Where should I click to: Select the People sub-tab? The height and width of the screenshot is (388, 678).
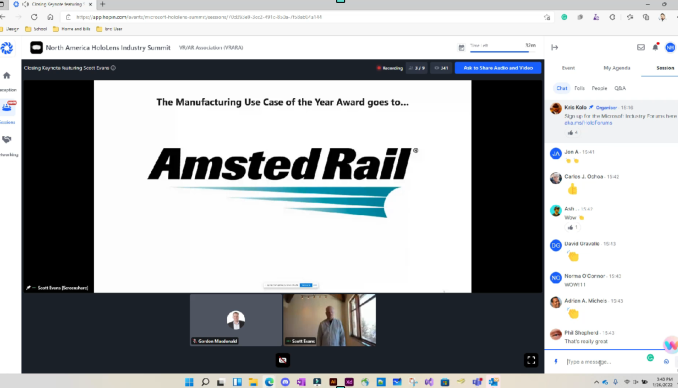[x=599, y=88]
